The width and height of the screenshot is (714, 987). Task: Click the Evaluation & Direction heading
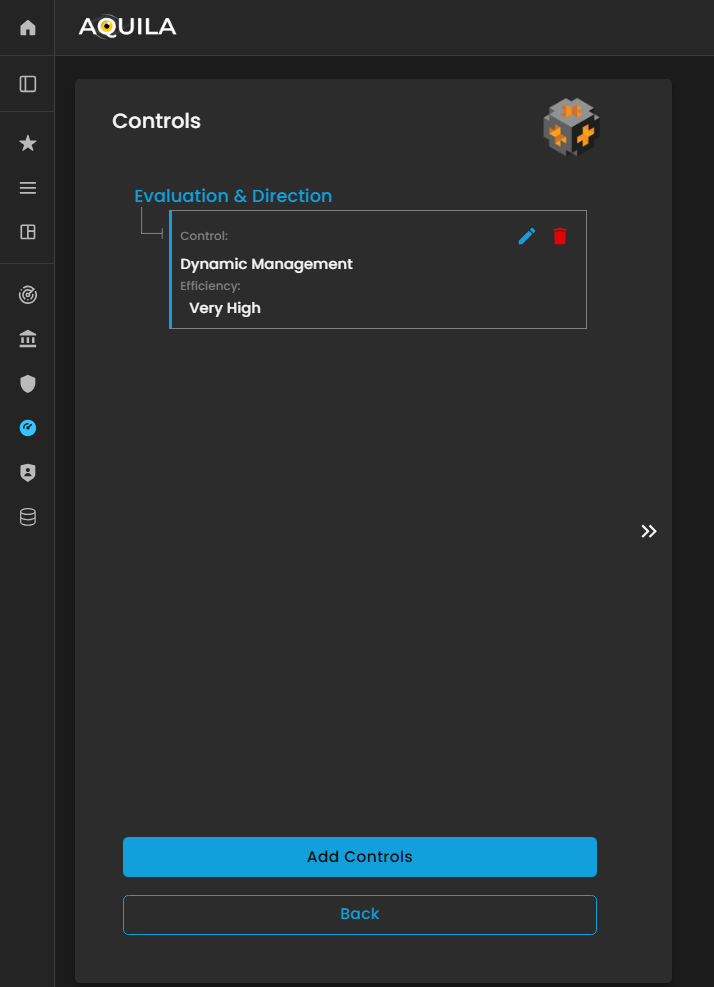tap(233, 196)
